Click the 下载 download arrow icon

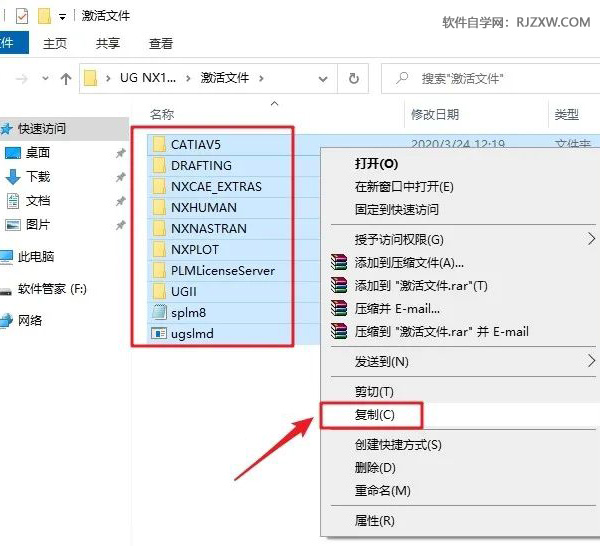[x=13, y=177]
